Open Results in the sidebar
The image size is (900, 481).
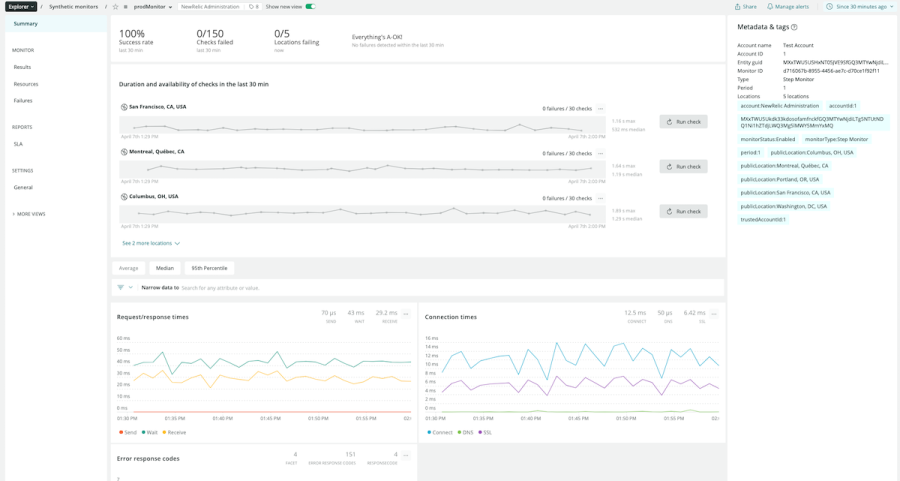tap(22, 67)
